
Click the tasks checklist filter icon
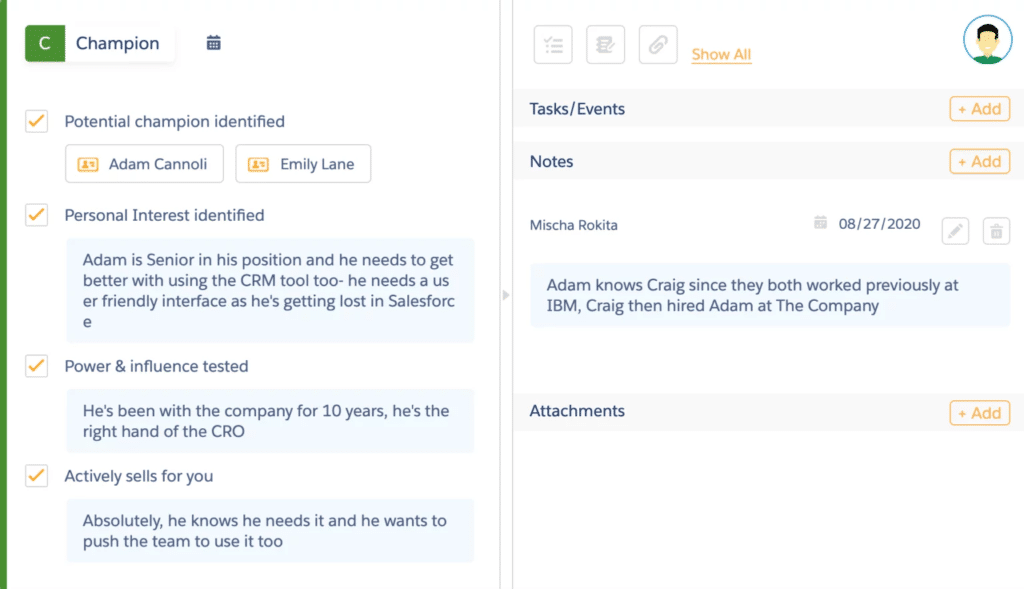(x=553, y=44)
